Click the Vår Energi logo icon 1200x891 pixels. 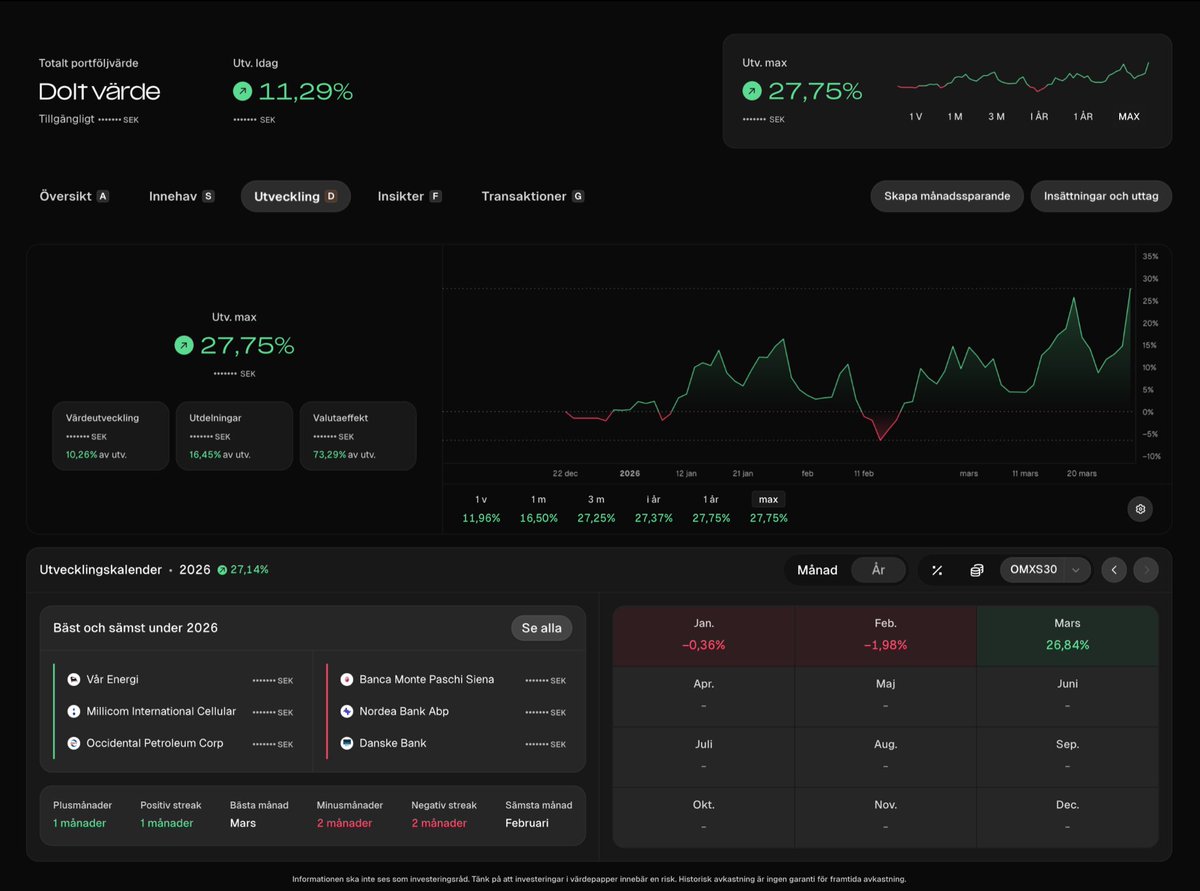click(73, 680)
